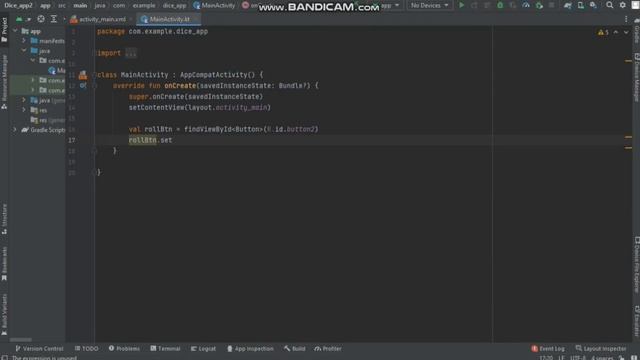Open the Device Manager toolbar icon
The width and height of the screenshot is (640, 360).
pos(580,5)
